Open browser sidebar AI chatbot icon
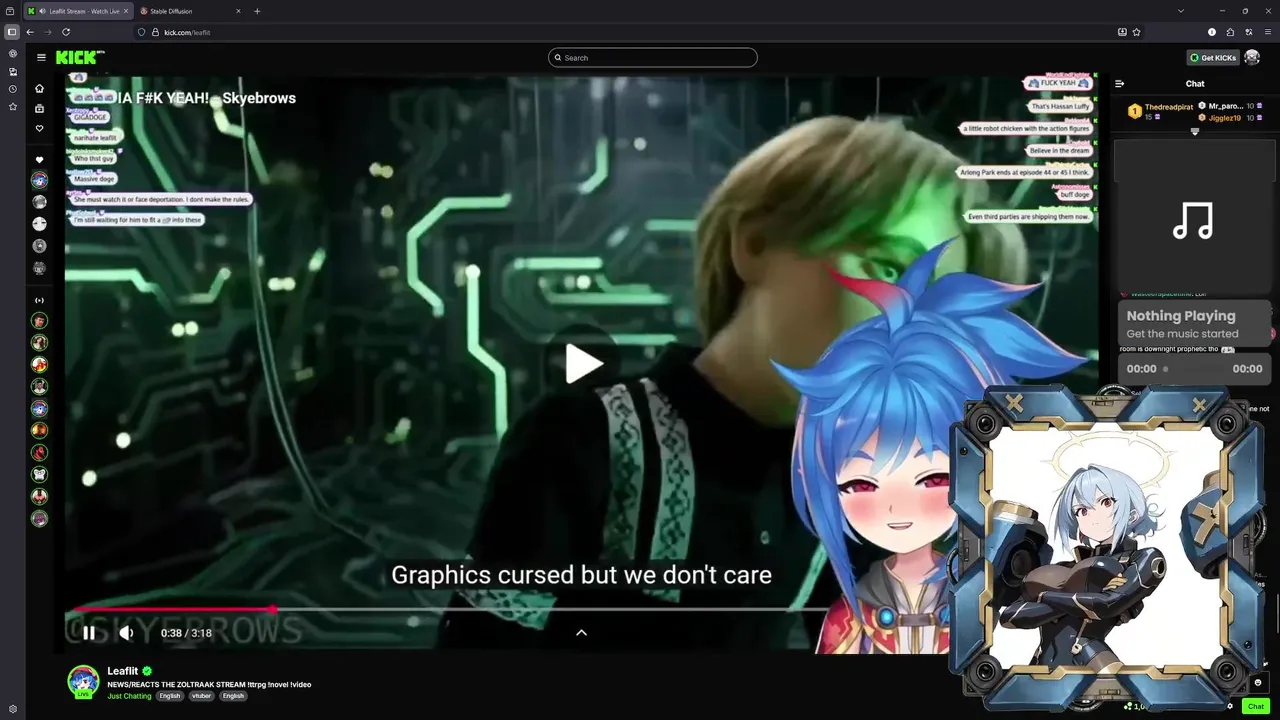Image resolution: width=1280 pixels, height=720 pixels. (x=12, y=53)
